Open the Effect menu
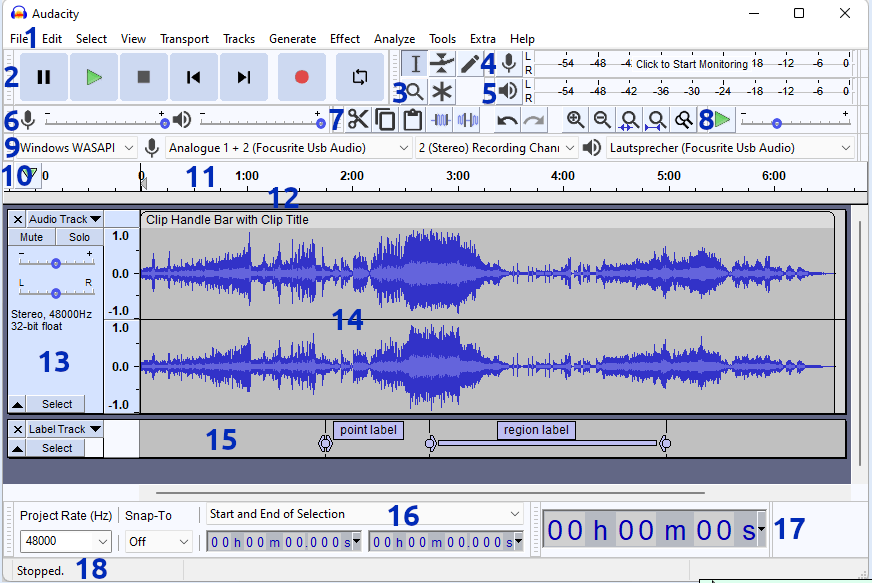872x583 pixels. coord(345,39)
